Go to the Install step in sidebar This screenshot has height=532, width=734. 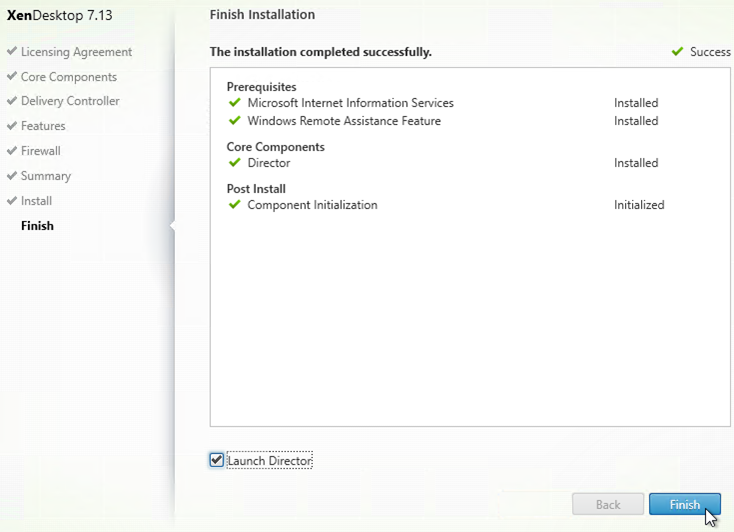36,201
